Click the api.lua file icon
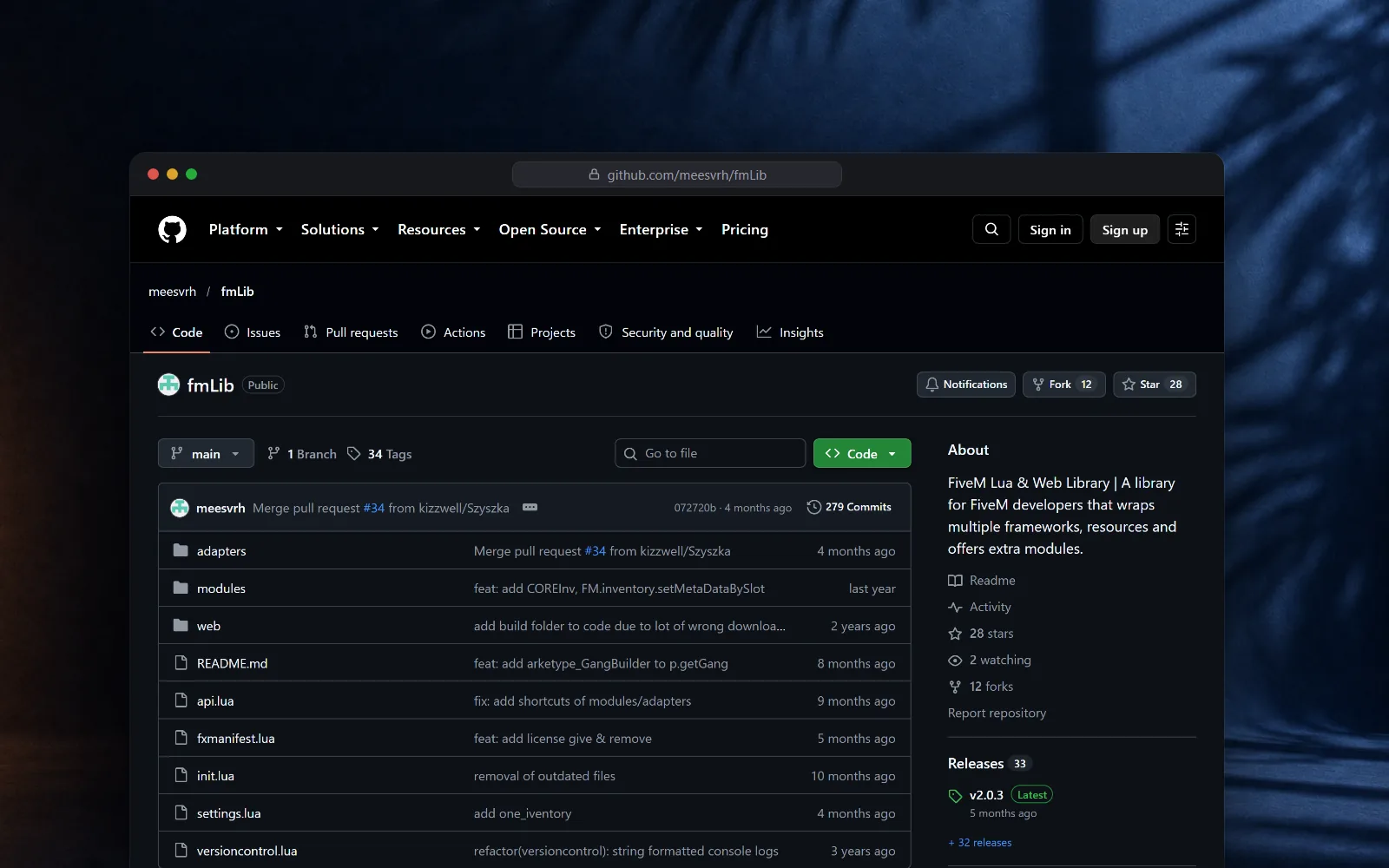Viewport: 1389px width, 868px height. pyautogui.click(x=181, y=700)
